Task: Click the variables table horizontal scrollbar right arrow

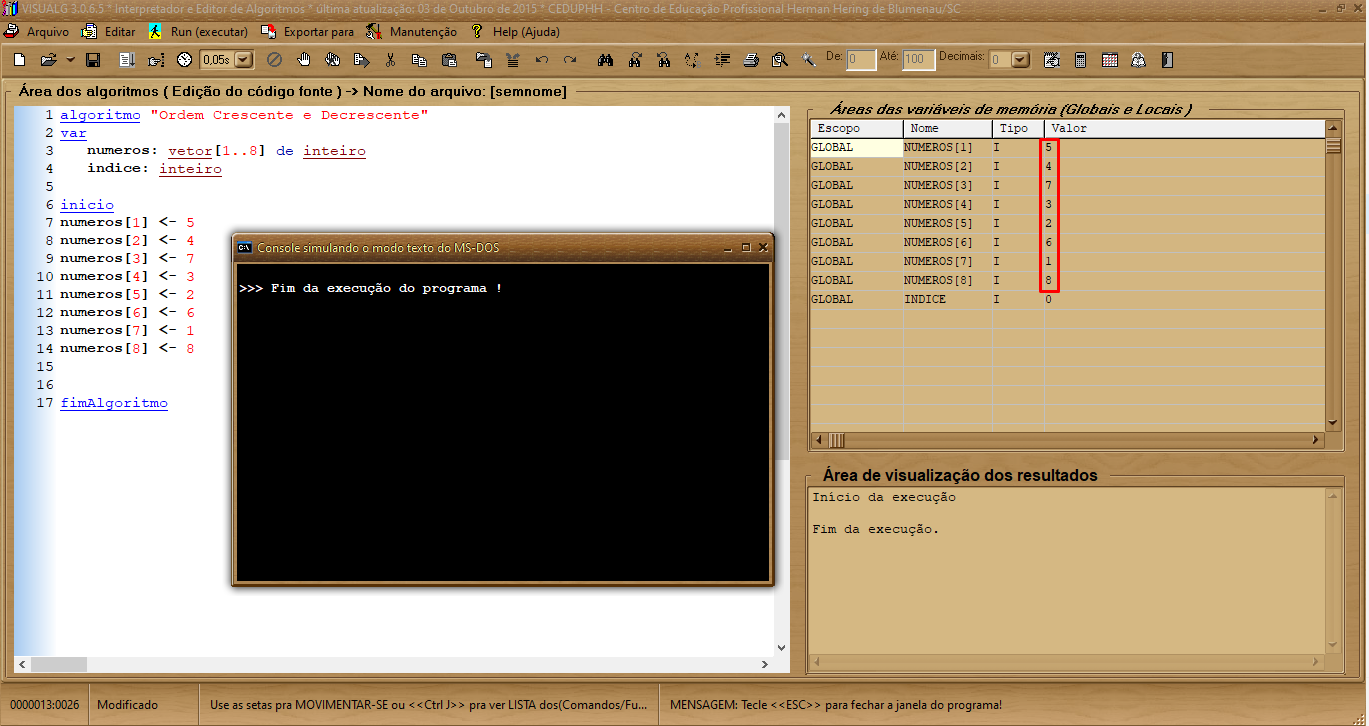Action: click(x=1316, y=440)
